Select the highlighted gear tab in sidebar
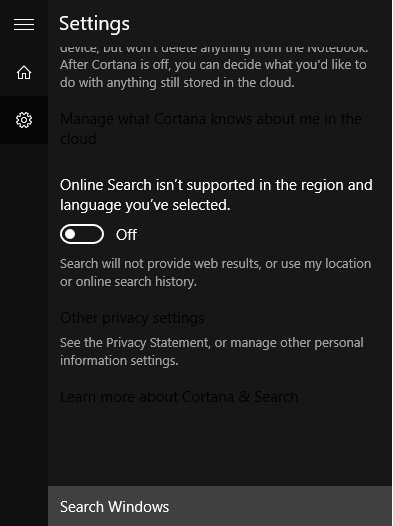This screenshot has height=526, width=393. 24,120
